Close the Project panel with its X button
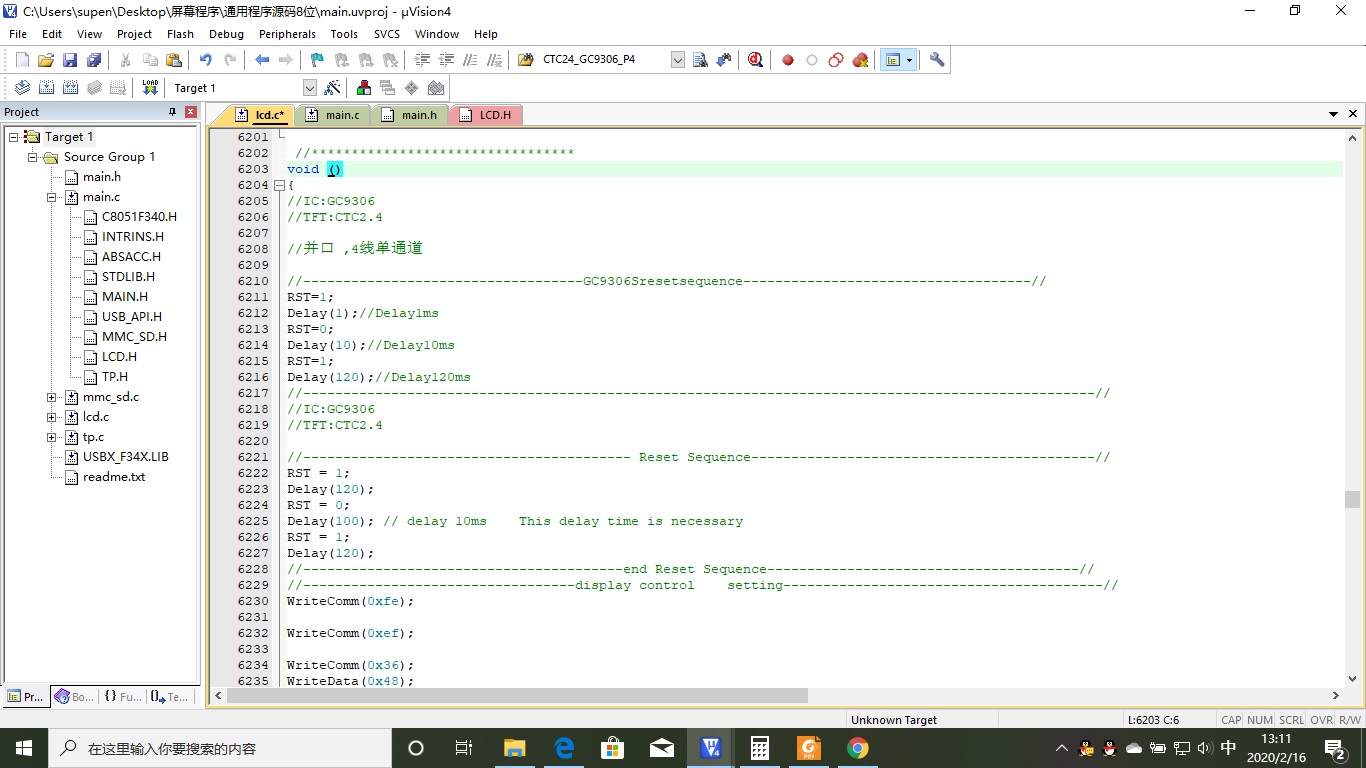Image resolution: width=1366 pixels, height=768 pixels. click(190, 112)
